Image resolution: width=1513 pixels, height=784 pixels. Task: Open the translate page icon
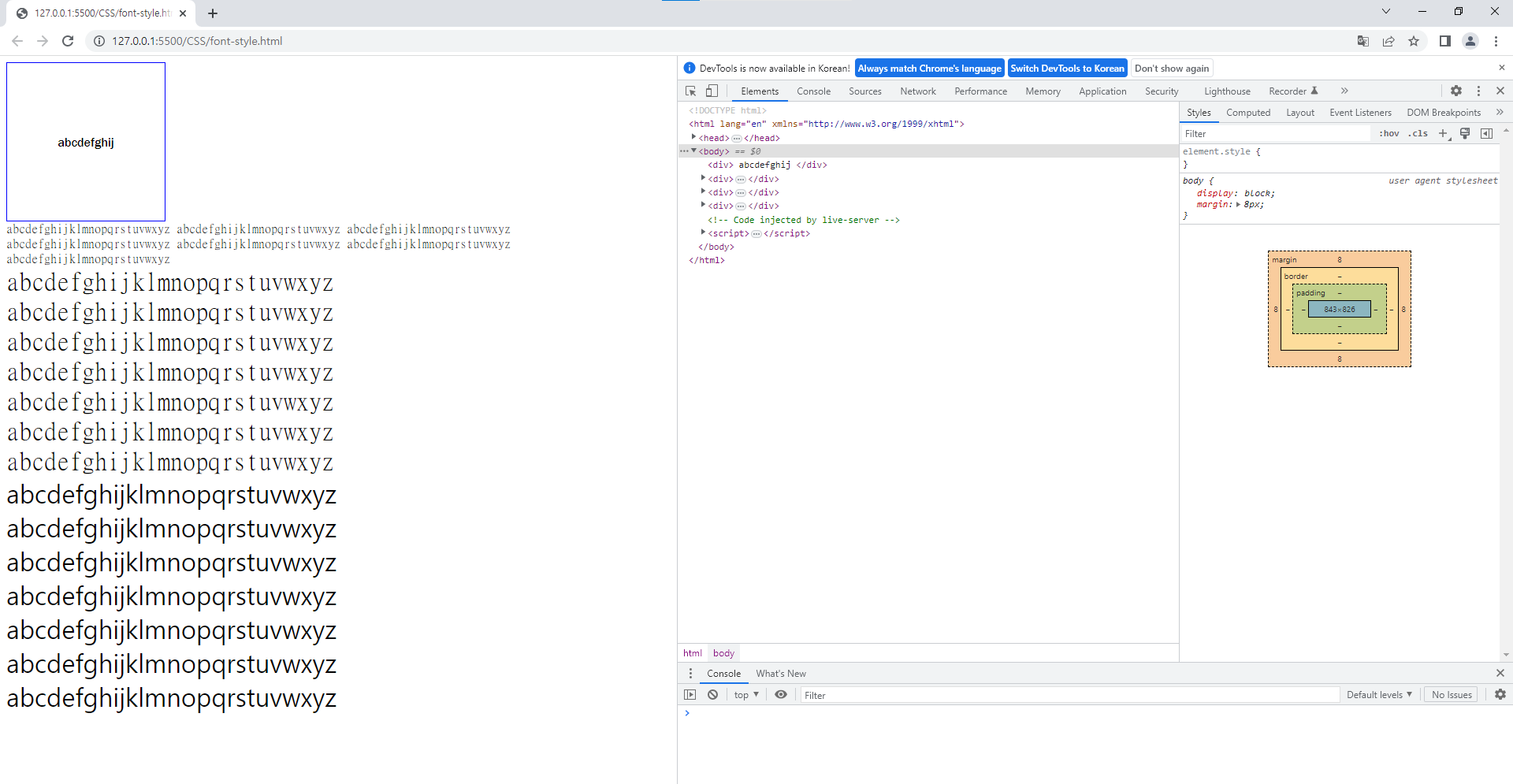click(1363, 41)
